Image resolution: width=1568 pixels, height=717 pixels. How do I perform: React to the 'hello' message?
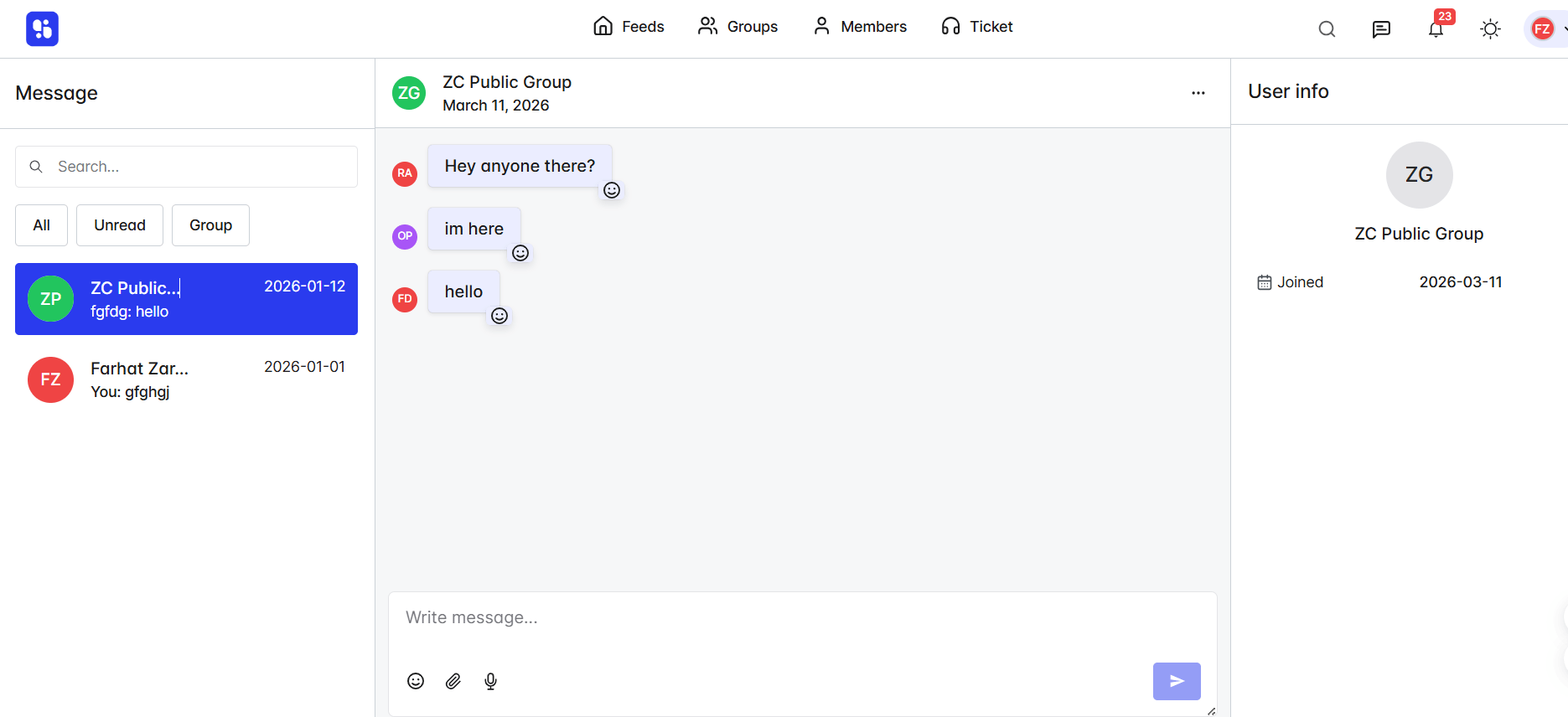pos(499,316)
